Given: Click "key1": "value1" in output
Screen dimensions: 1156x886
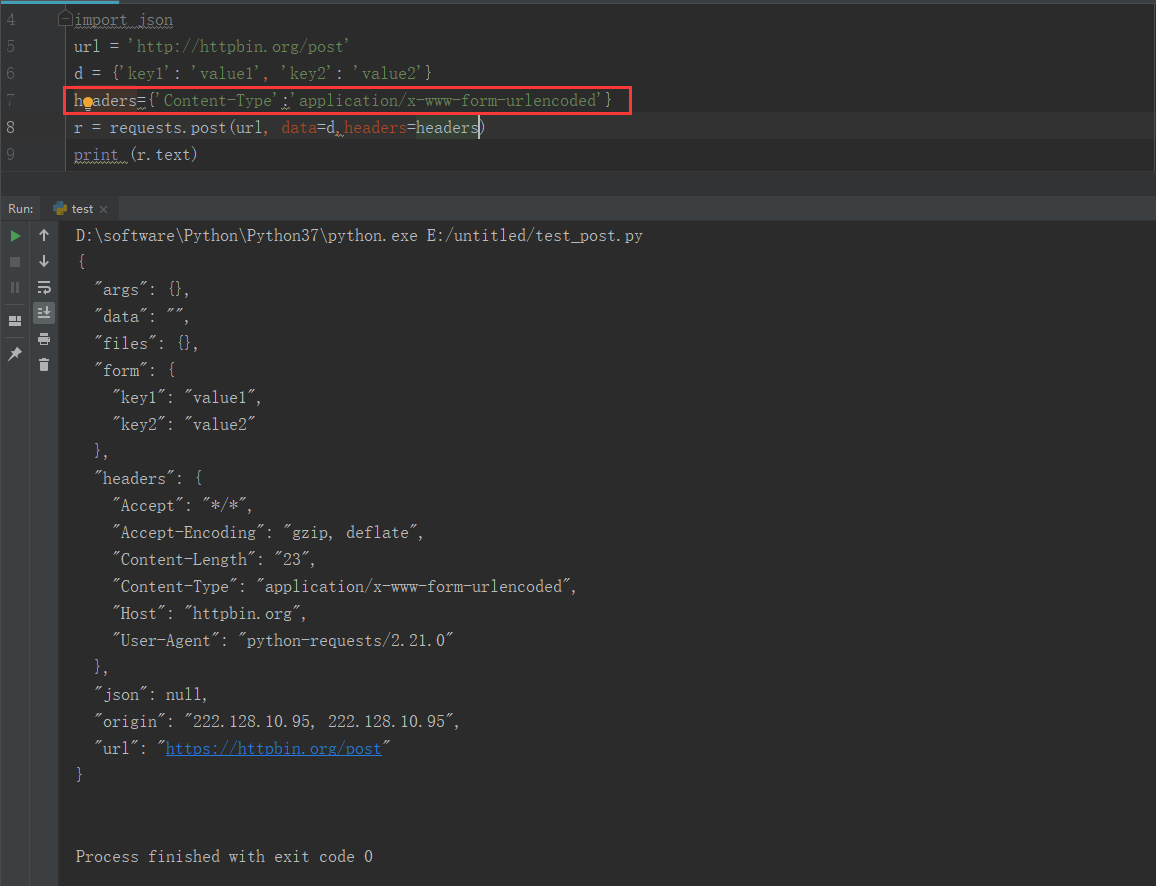Looking at the screenshot, I should point(187,398).
